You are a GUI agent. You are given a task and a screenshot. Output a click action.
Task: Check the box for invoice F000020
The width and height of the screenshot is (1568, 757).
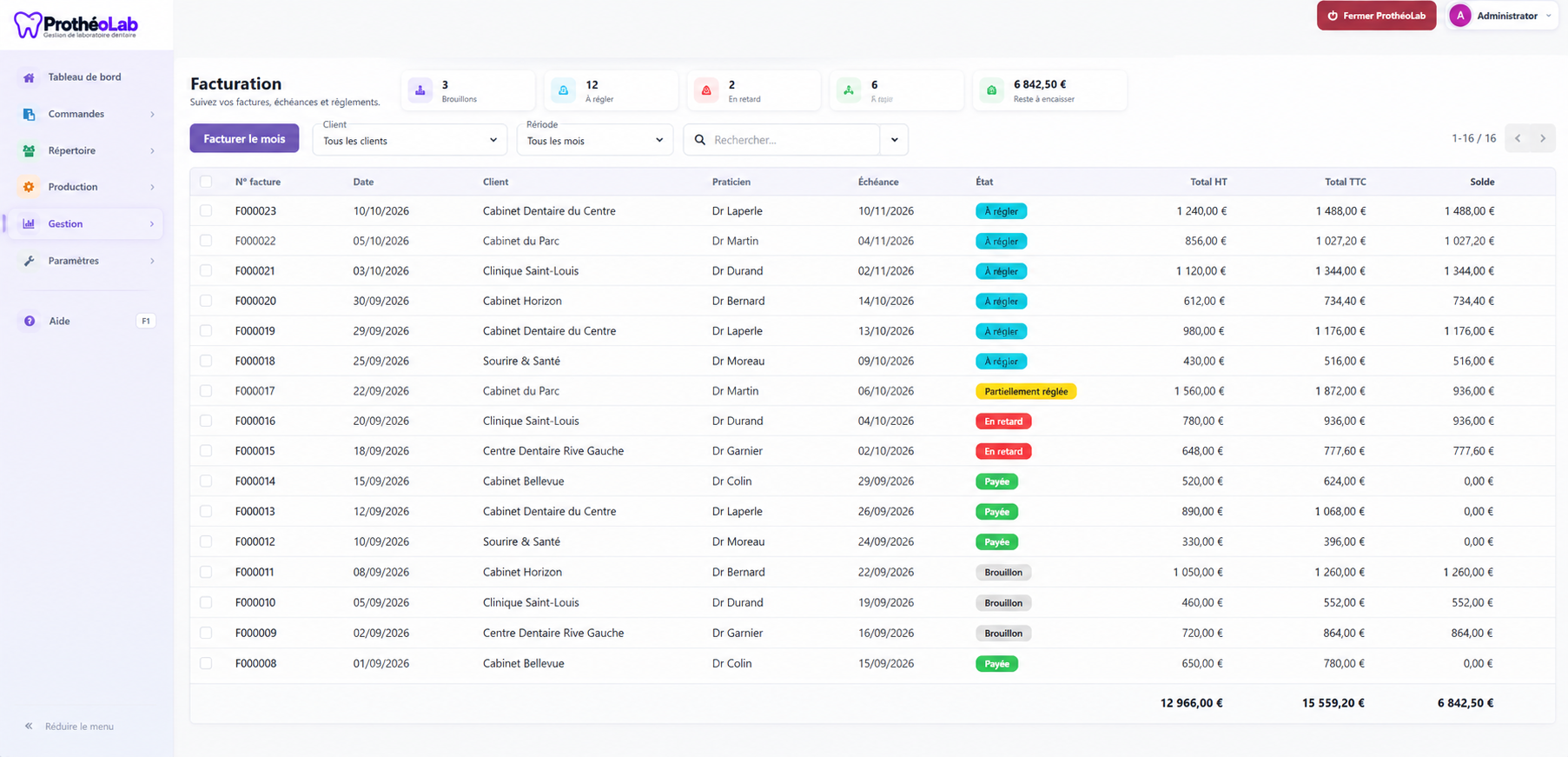pyautogui.click(x=206, y=301)
